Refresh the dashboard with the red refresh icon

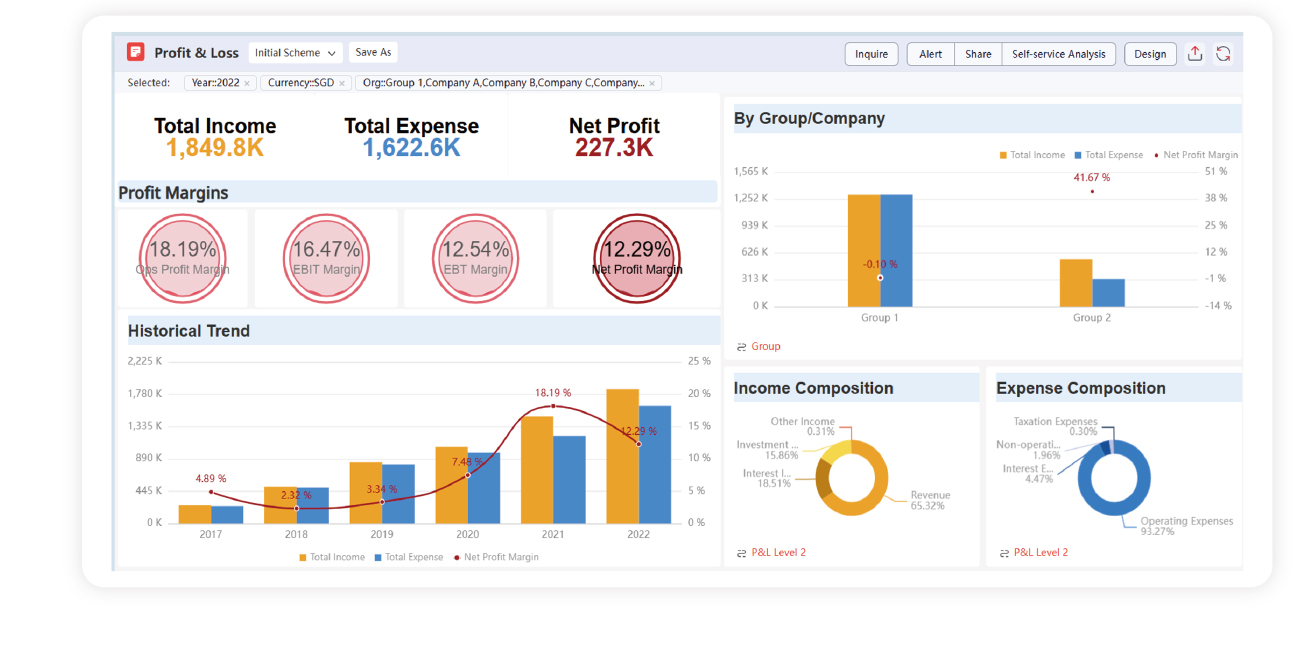coord(1223,54)
